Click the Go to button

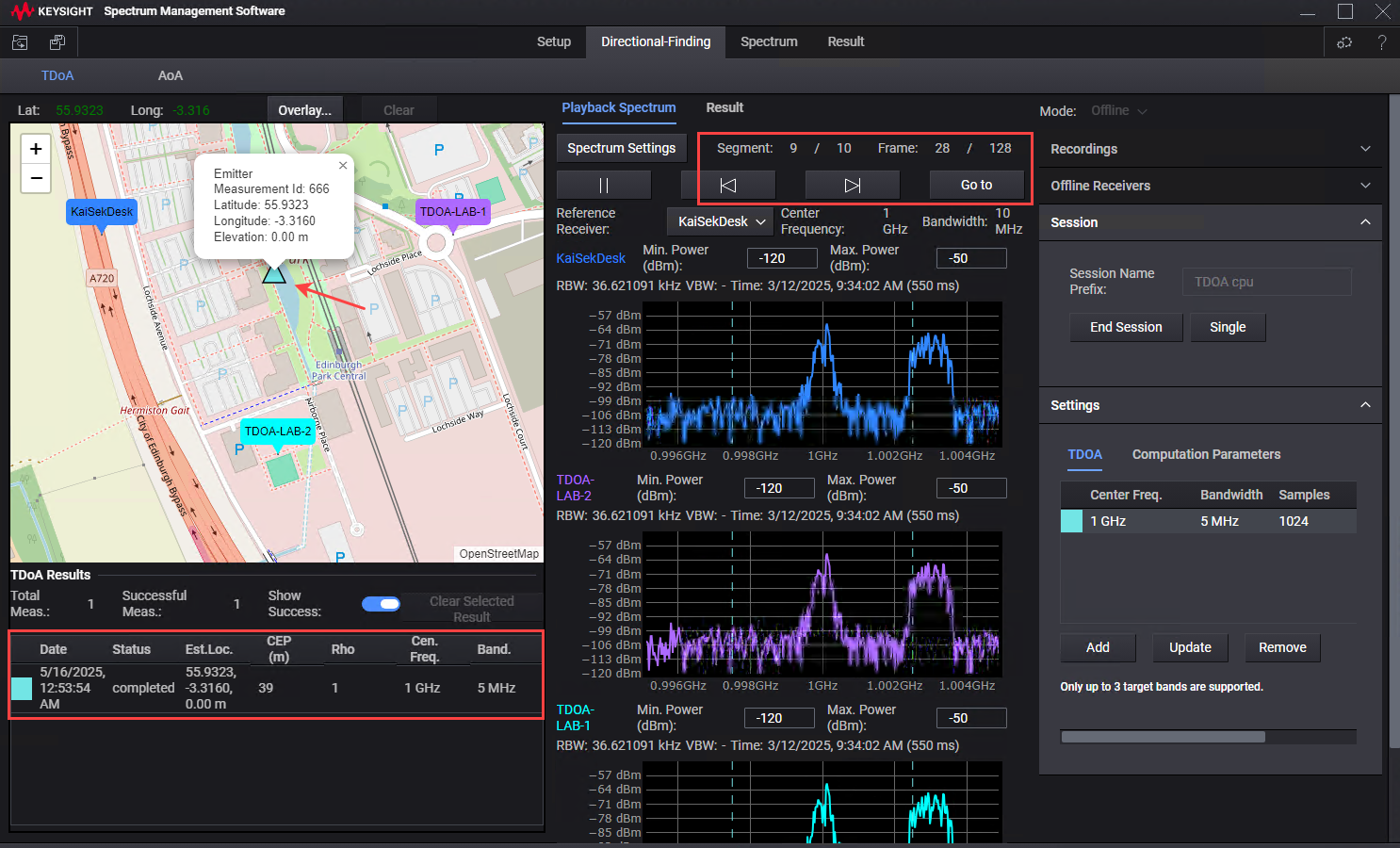click(976, 186)
